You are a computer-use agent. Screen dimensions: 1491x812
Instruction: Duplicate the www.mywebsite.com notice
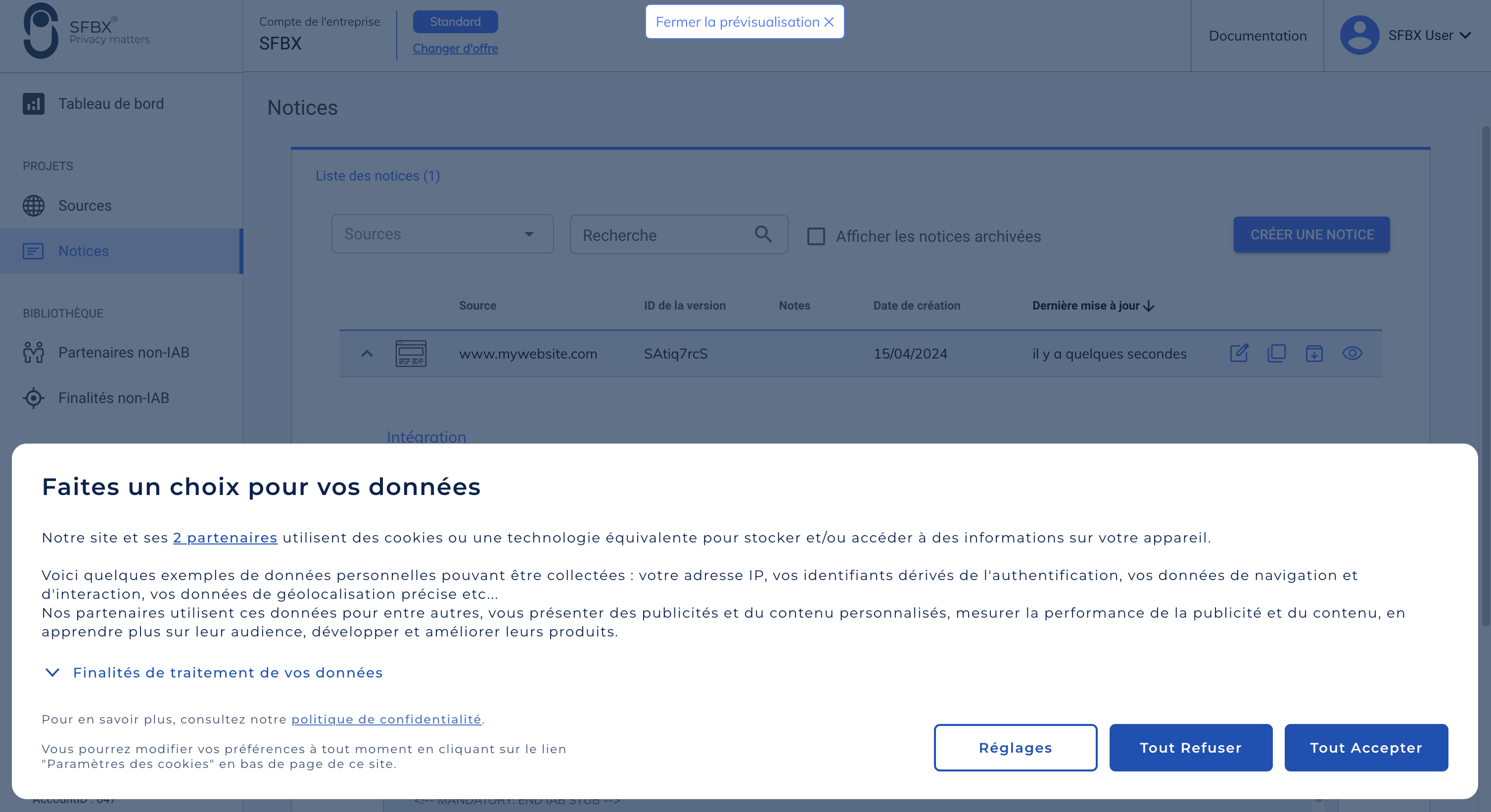1277,354
